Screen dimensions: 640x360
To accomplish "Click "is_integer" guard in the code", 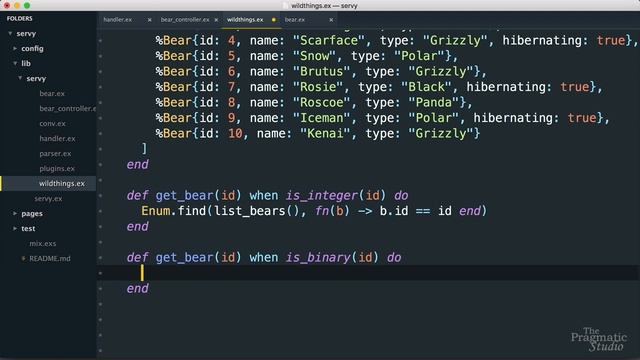I will pos(322,196).
